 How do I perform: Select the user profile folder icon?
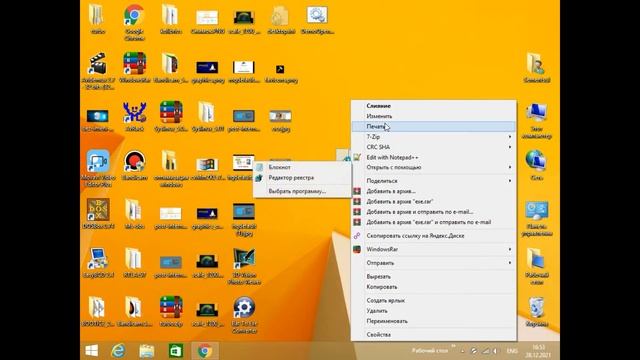(x=536, y=65)
